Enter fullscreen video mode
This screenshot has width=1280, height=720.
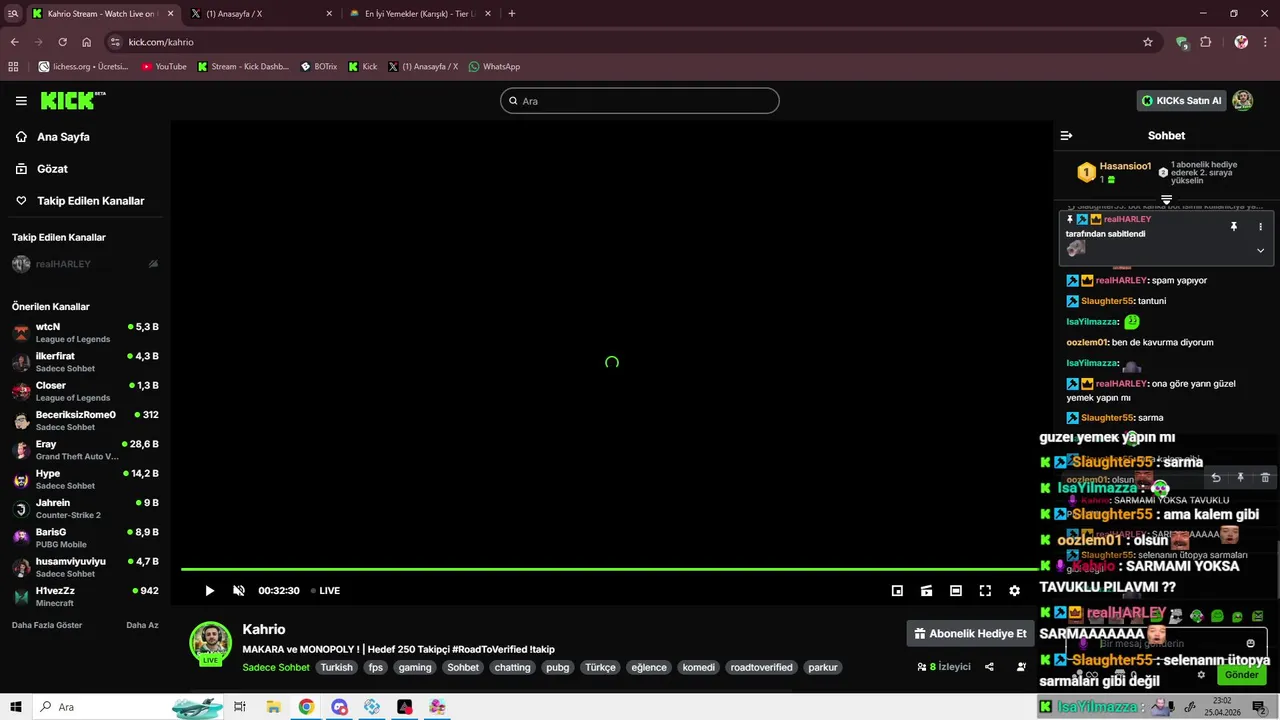985,590
